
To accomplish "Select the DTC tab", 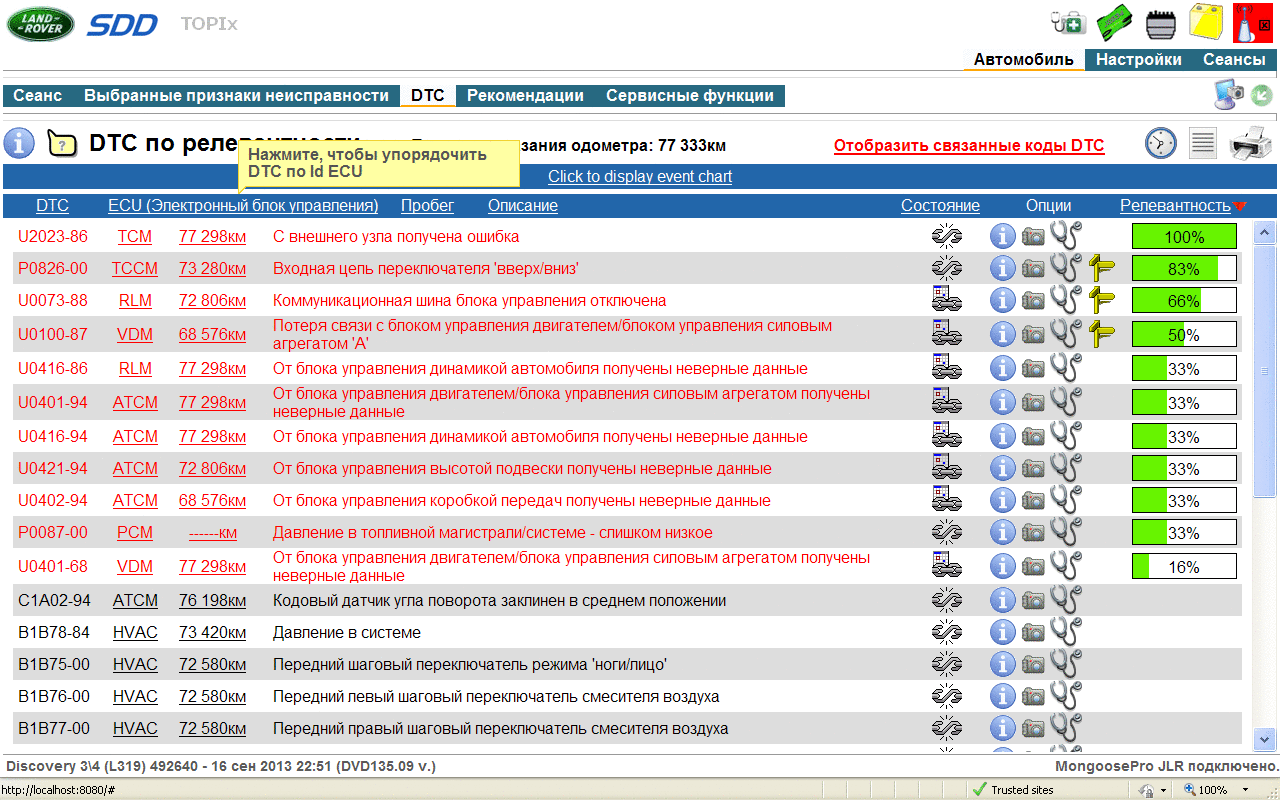I will (x=428, y=96).
